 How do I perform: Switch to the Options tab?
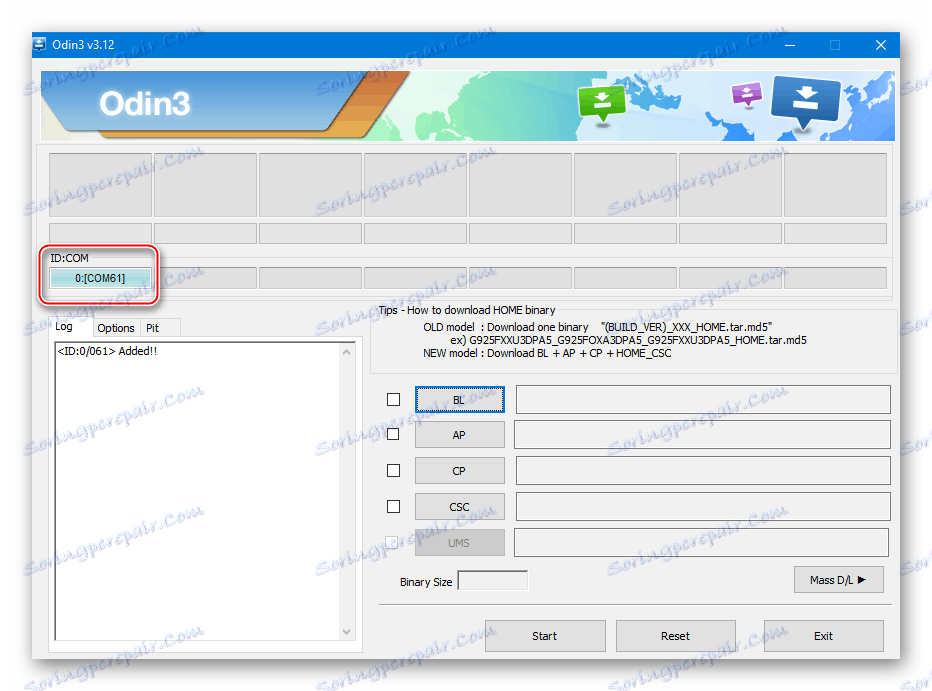pyautogui.click(x=116, y=328)
